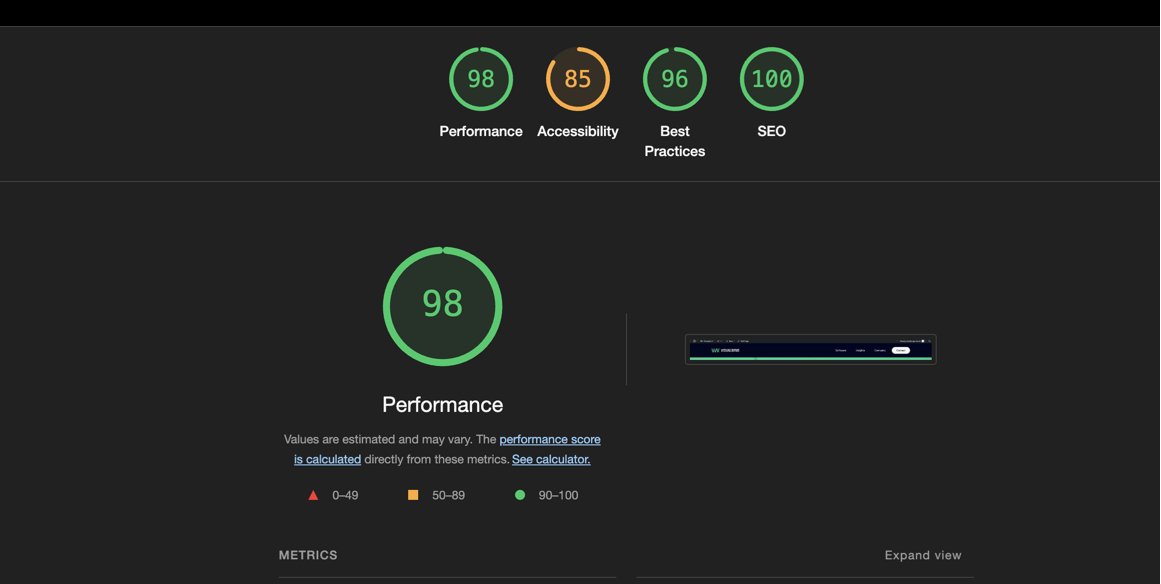
Task: Click the orange square 50–89 legend icon
Action: click(413, 495)
